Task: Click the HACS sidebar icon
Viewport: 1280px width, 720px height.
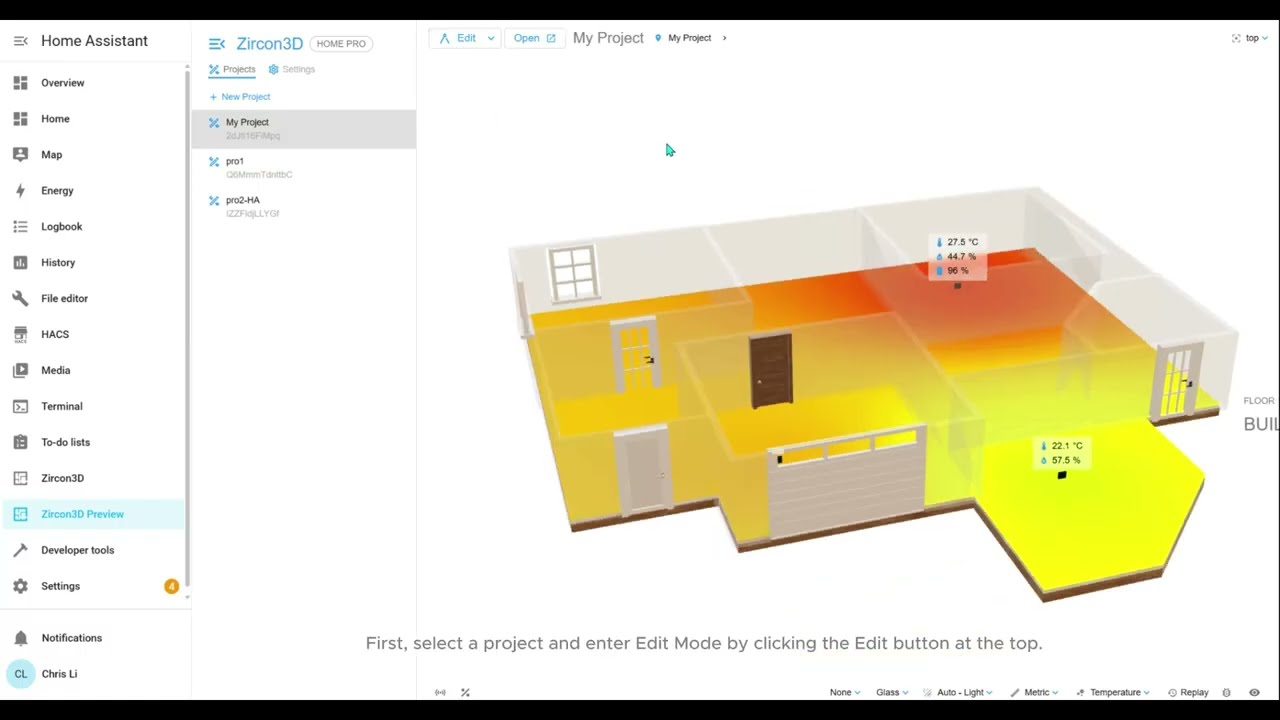Action: (20, 334)
